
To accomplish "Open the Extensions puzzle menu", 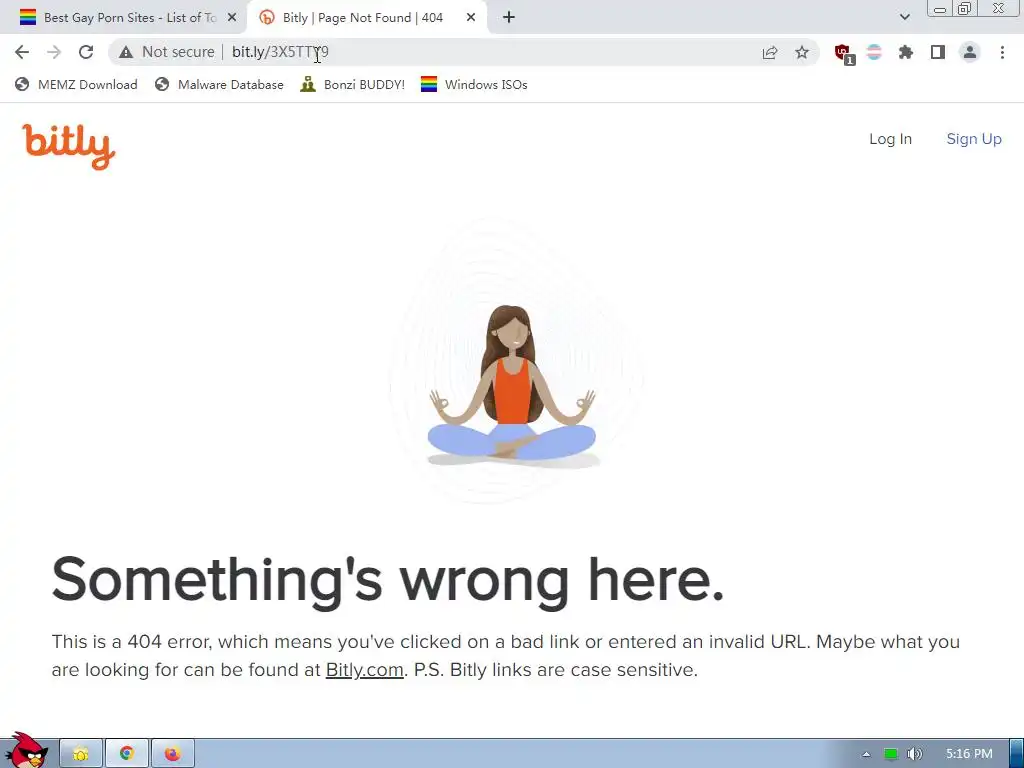I will click(906, 52).
